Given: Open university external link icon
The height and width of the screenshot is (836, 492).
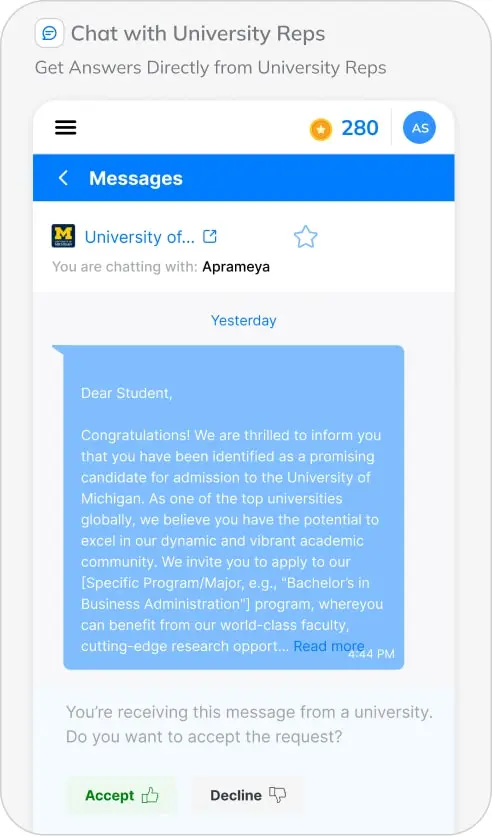Looking at the screenshot, I should tap(210, 236).
